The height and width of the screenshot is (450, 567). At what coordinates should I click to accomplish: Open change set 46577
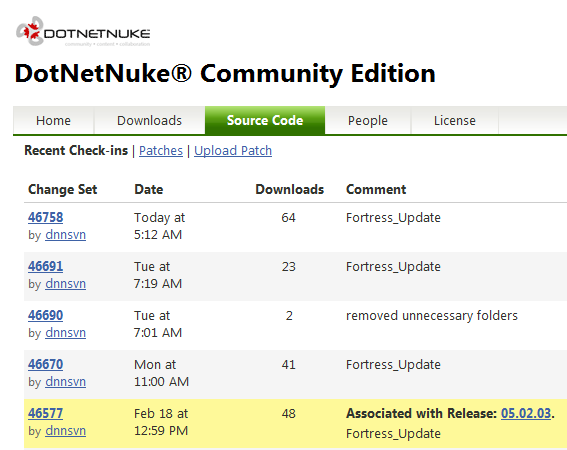pyautogui.click(x=46, y=413)
